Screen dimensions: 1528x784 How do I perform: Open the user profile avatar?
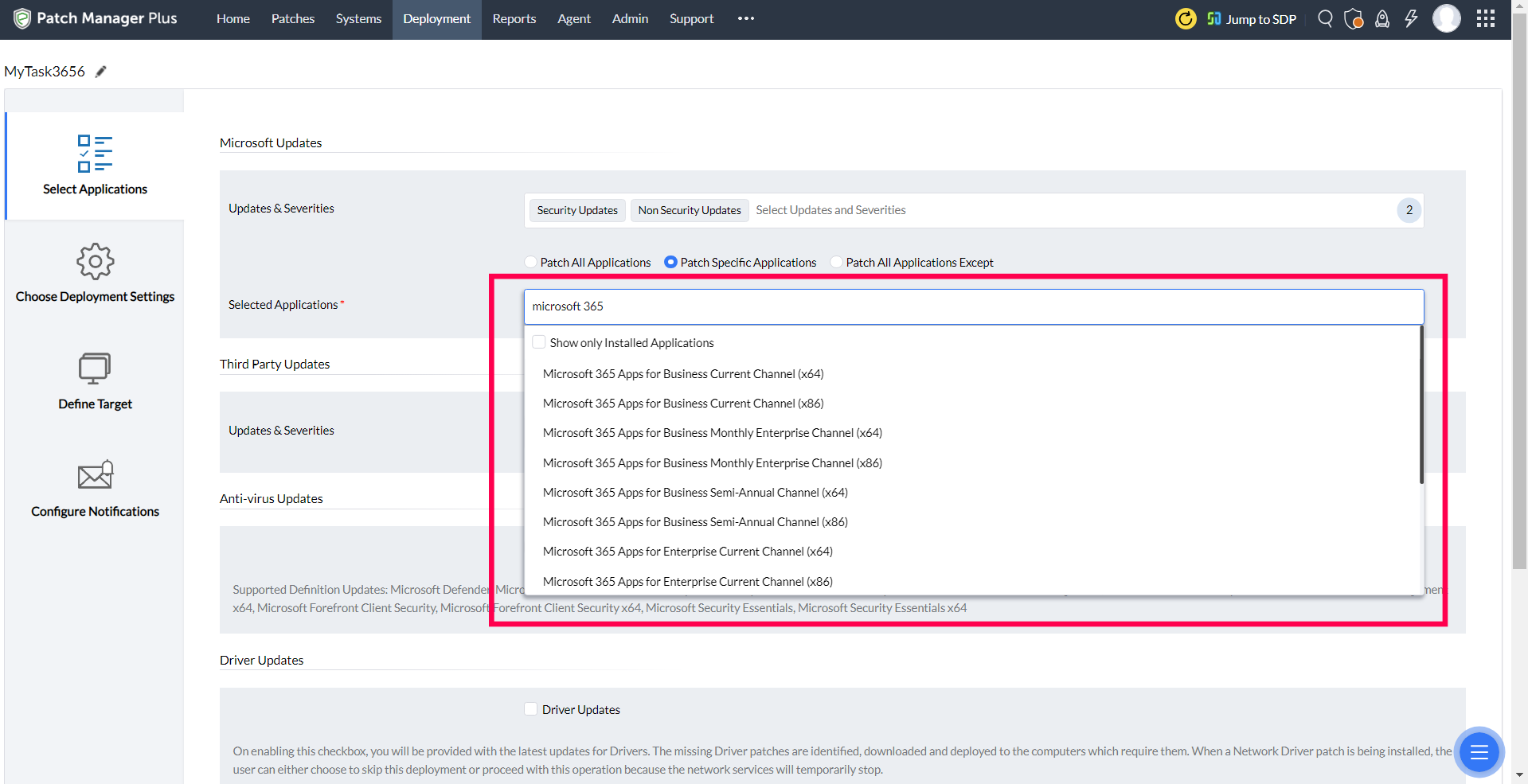point(1447,18)
